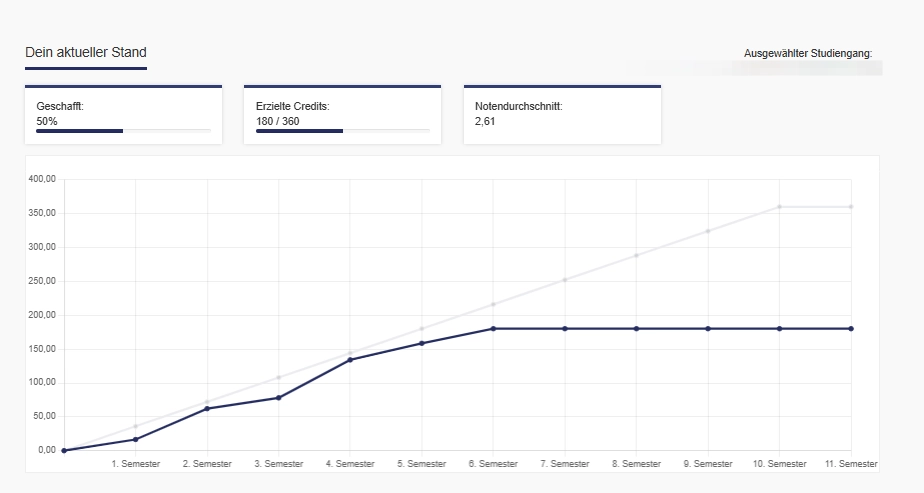
Task: Click the gray target point at 9. Semester
Action: [708, 231]
